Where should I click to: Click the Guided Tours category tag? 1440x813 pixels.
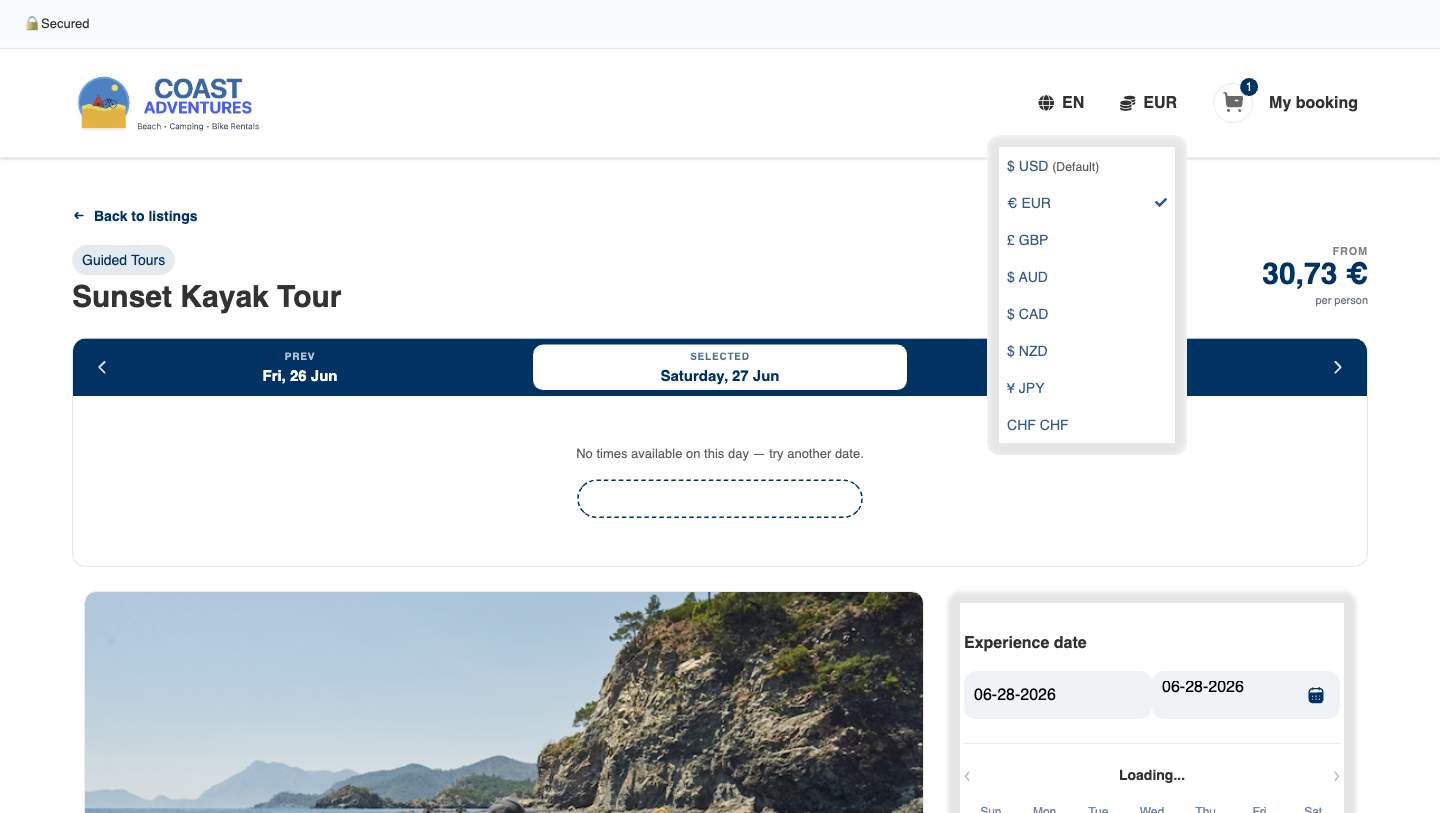(124, 260)
